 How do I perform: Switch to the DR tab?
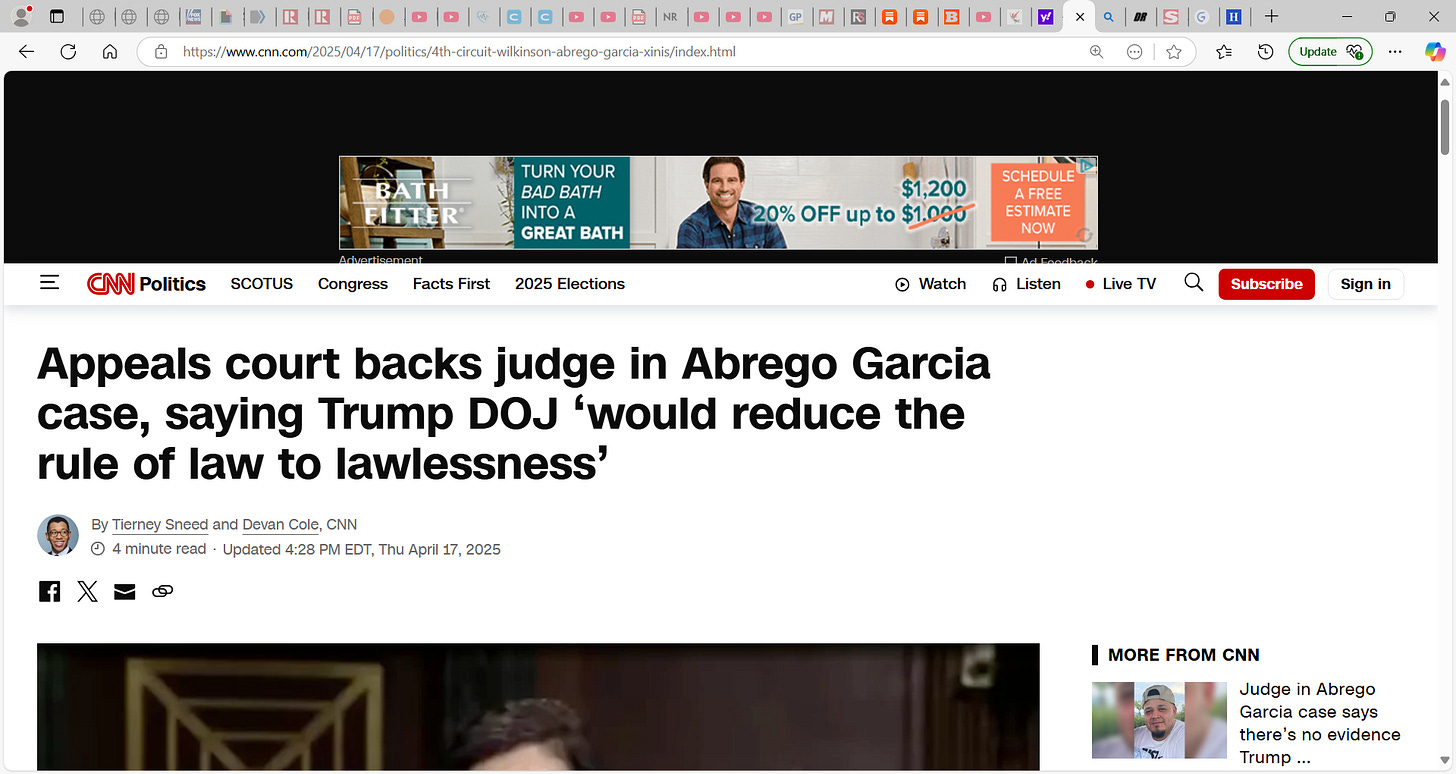[1139, 17]
